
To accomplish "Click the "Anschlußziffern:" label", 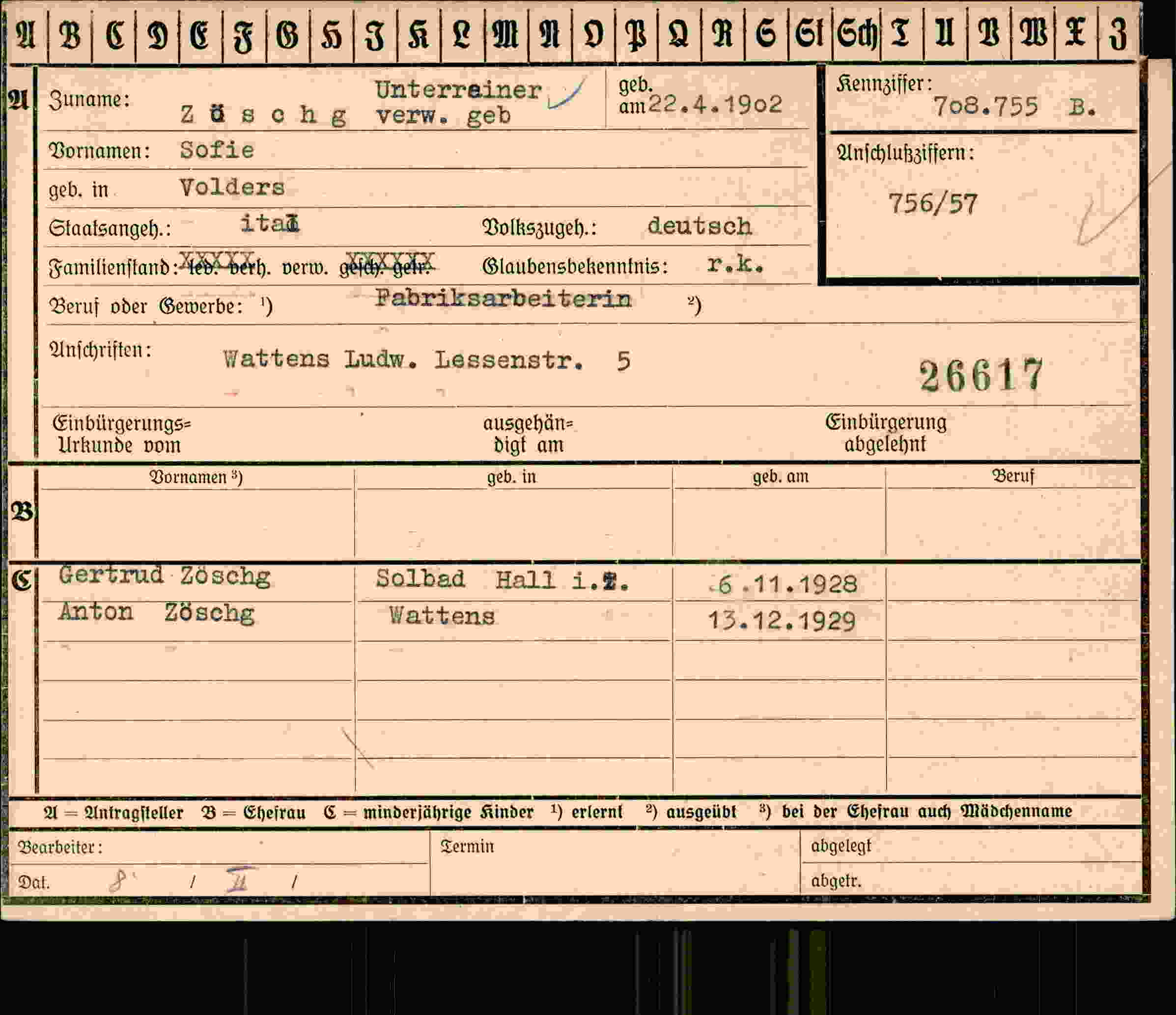I will [x=905, y=153].
